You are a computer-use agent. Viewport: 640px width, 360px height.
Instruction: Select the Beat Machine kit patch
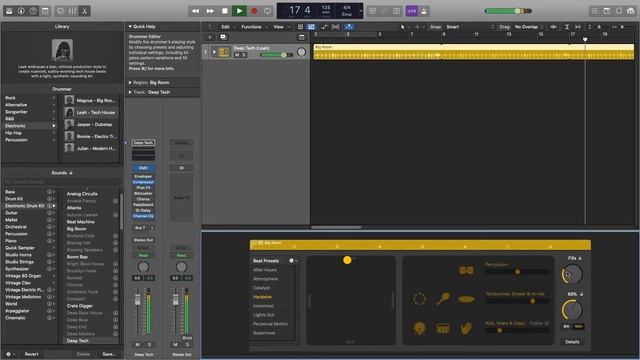tap(80, 222)
